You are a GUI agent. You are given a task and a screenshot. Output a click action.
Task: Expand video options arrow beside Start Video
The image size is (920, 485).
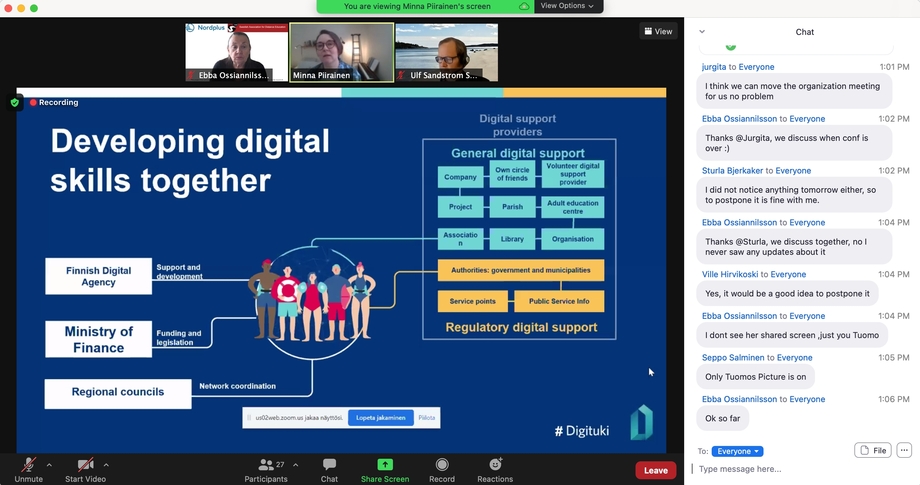(106, 465)
